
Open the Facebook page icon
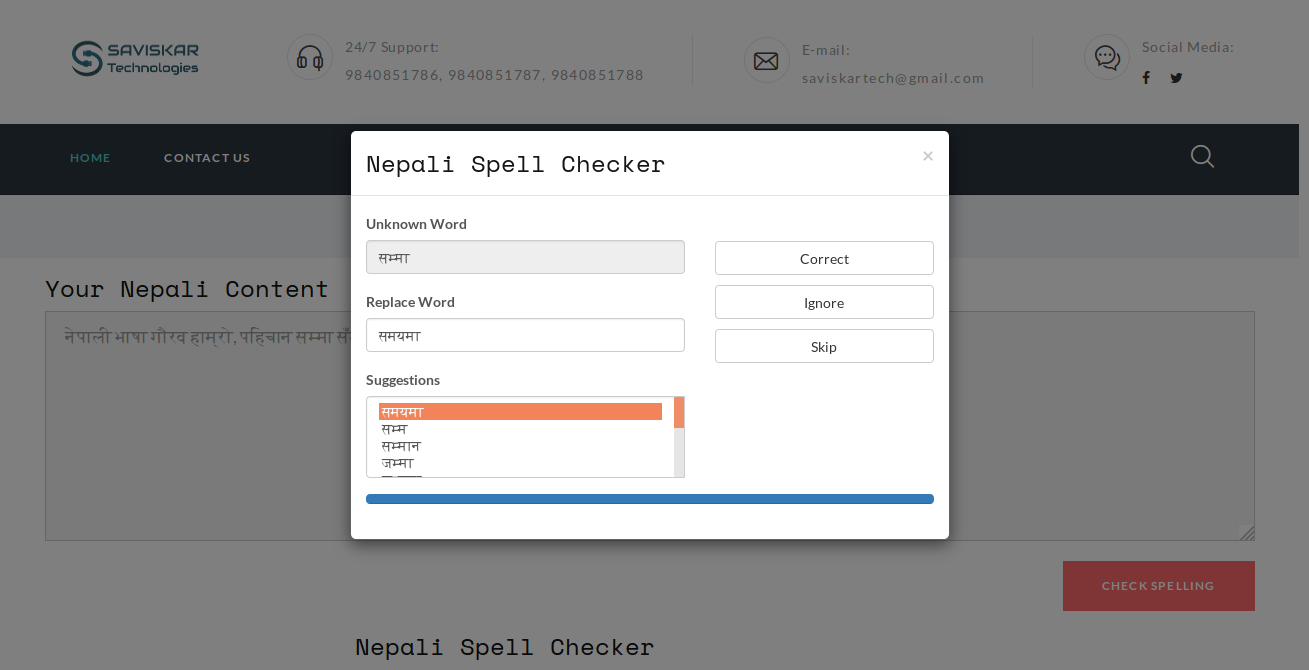pos(1146,77)
